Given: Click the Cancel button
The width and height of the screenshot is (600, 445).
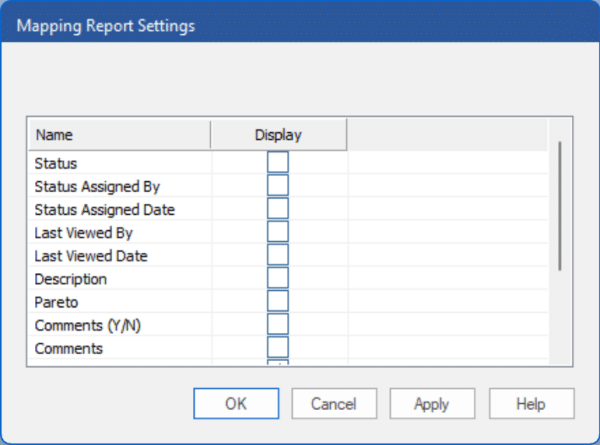Looking at the screenshot, I should pyautogui.click(x=334, y=404).
